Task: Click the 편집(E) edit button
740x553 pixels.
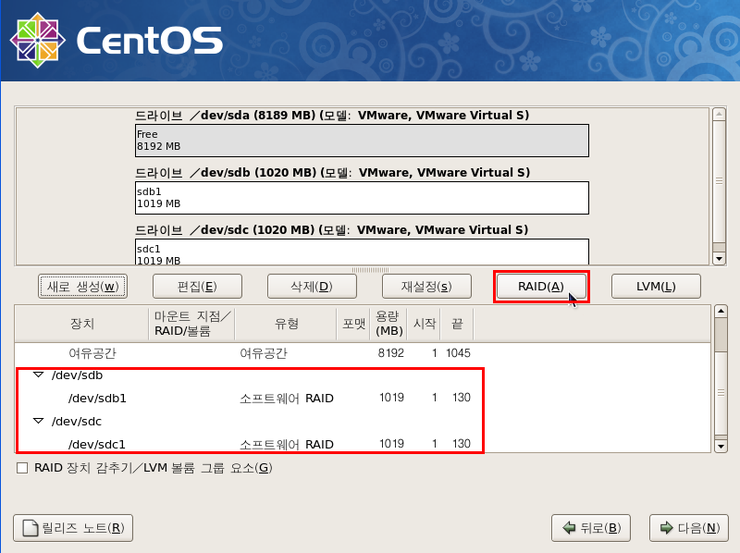Action: point(197,286)
